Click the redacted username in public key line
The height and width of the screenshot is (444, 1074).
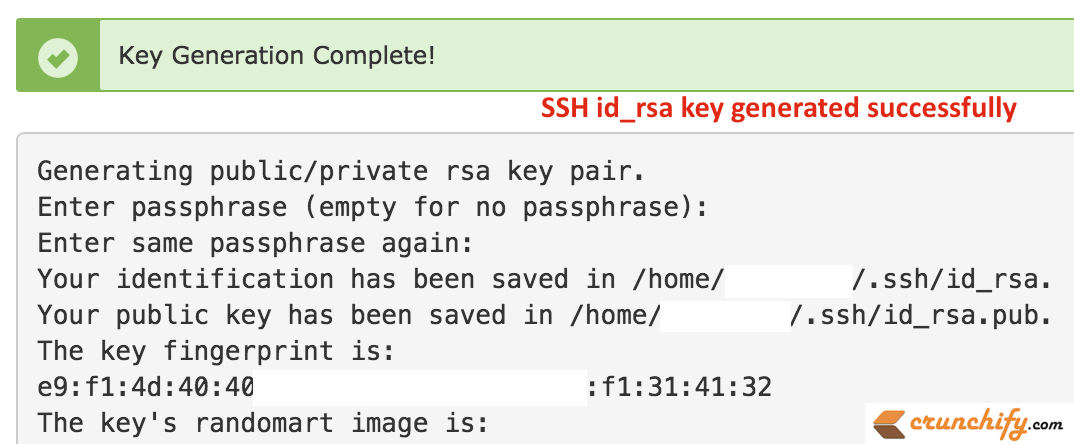coord(725,316)
